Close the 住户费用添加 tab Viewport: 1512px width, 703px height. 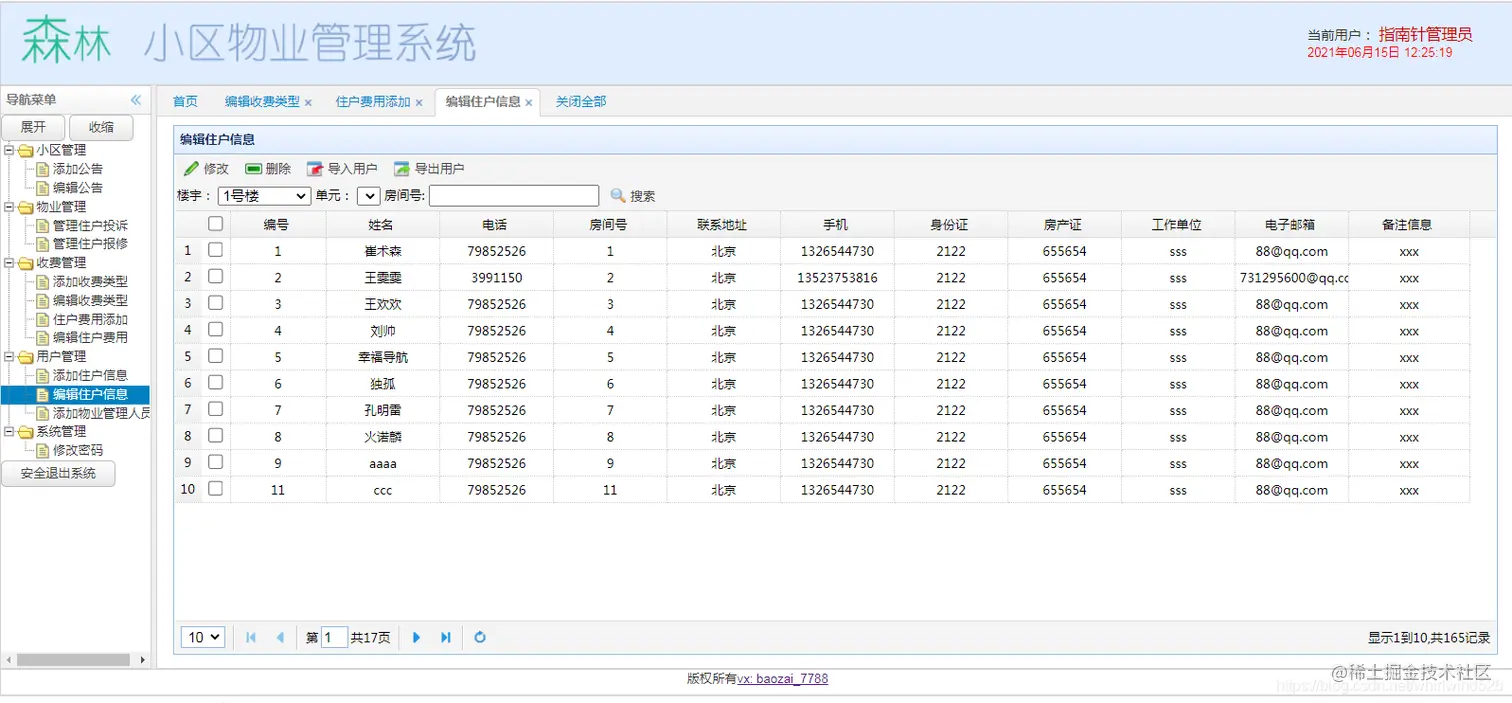click(419, 102)
